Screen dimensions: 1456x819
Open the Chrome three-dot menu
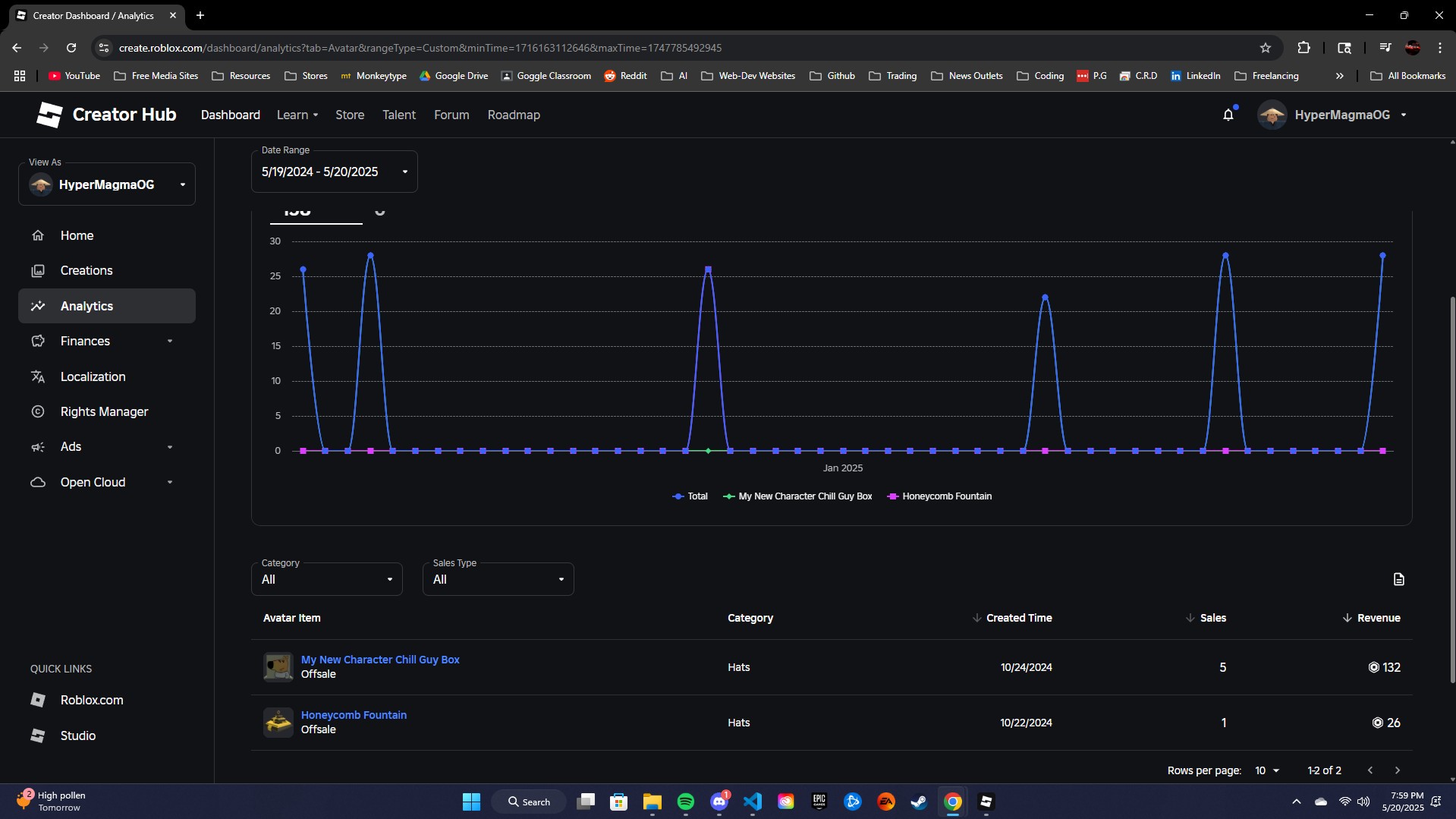point(1440,48)
